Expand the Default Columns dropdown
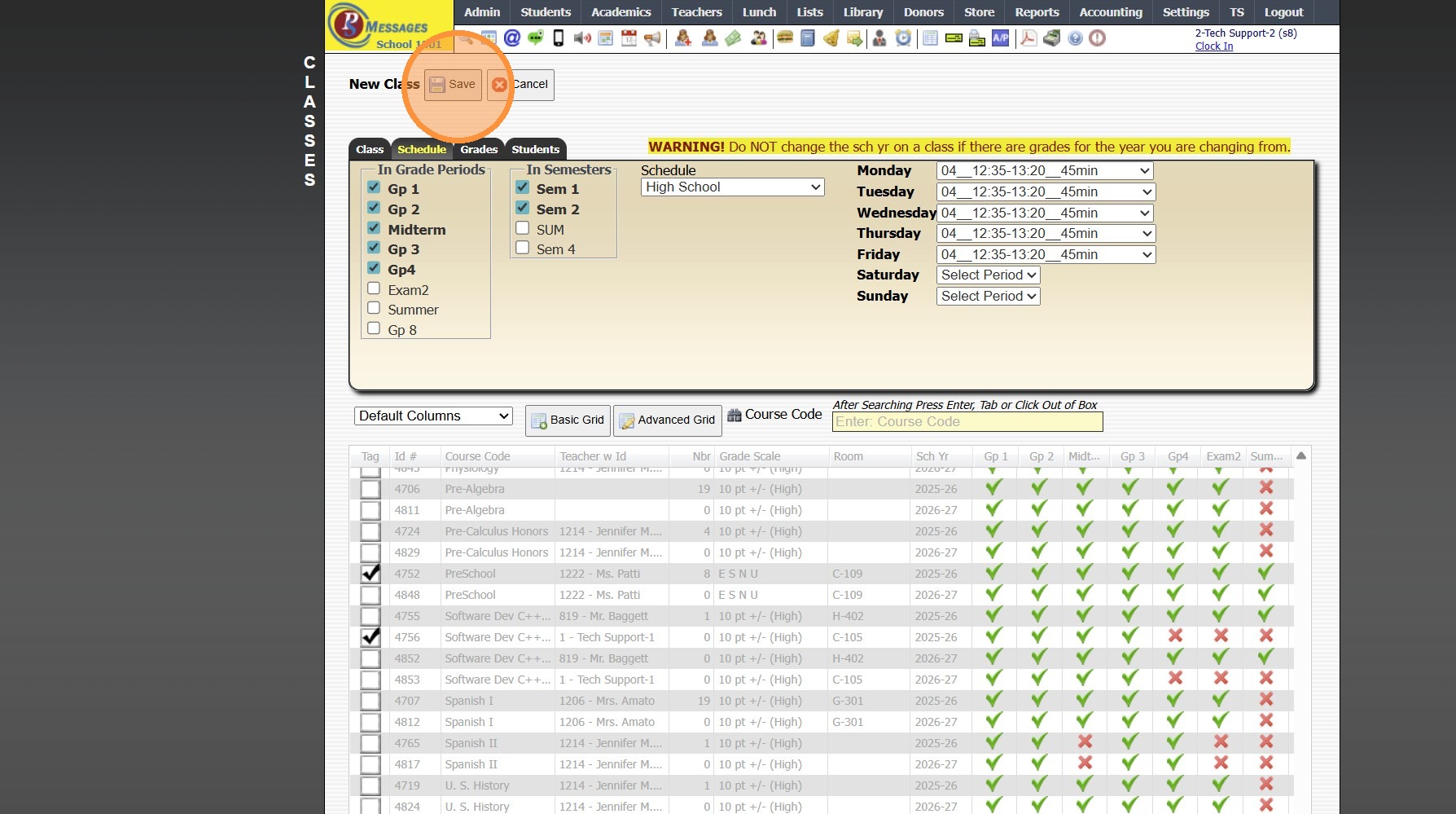1456x814 pixels. tap(433, 416)
